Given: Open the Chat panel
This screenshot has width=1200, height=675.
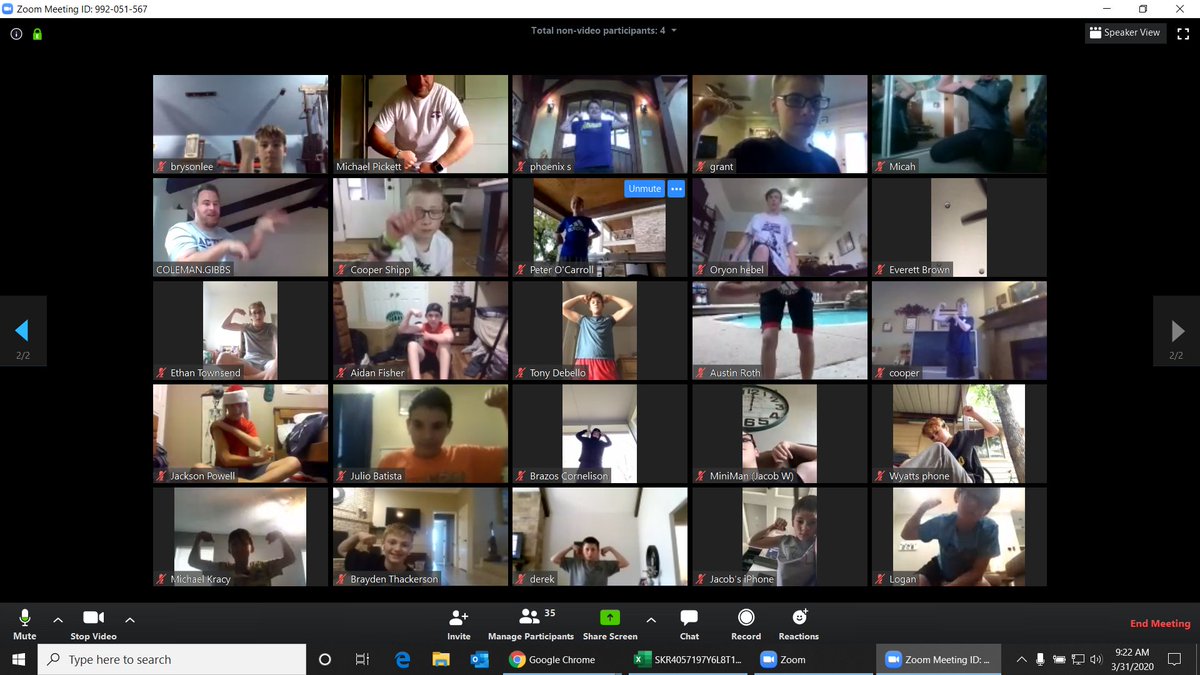Looking at the screenshot, I should coord(689,624).
